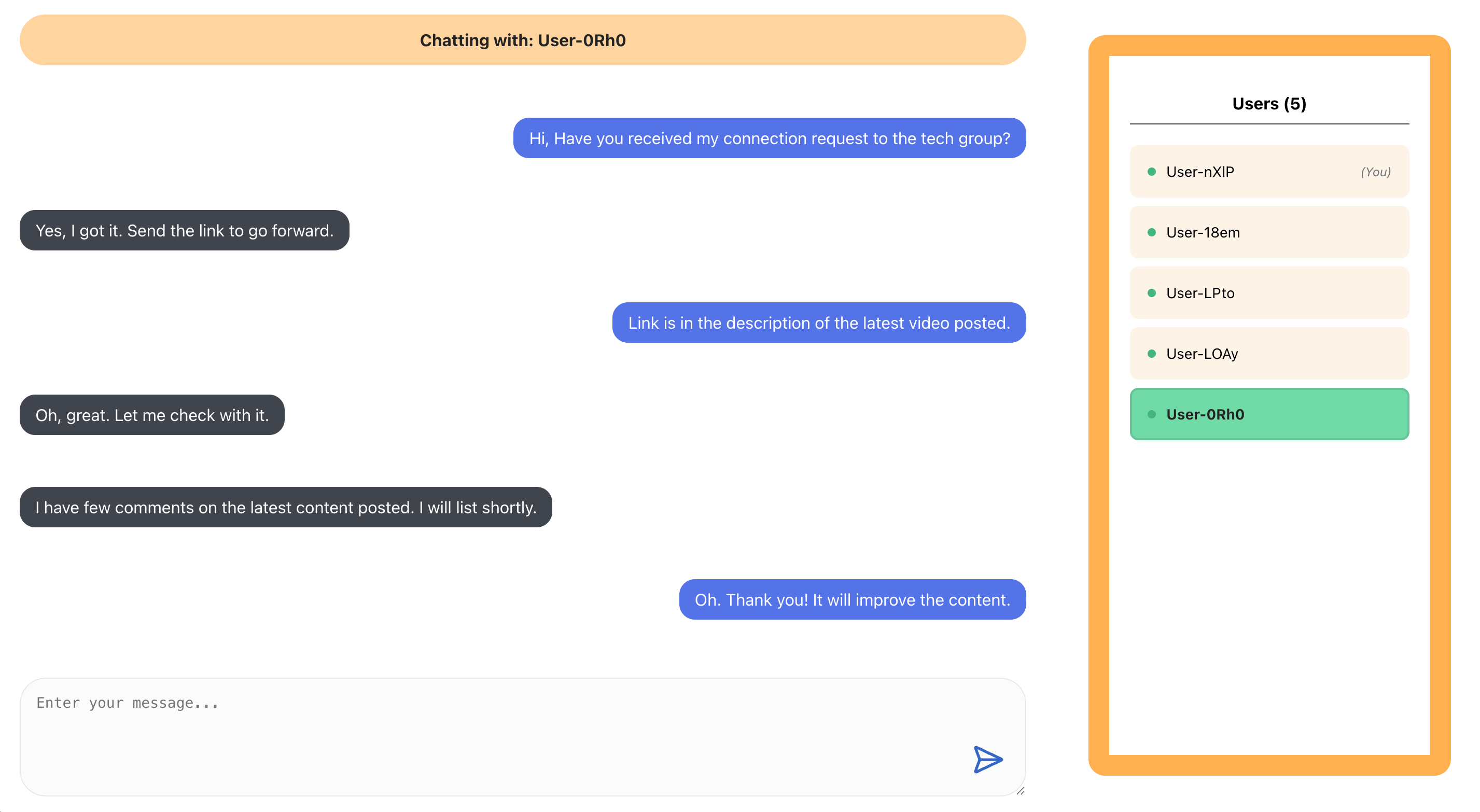This screenshot has height=812, width=1480.
Task: Click the blue message about the video link
Action: point(819,323)
